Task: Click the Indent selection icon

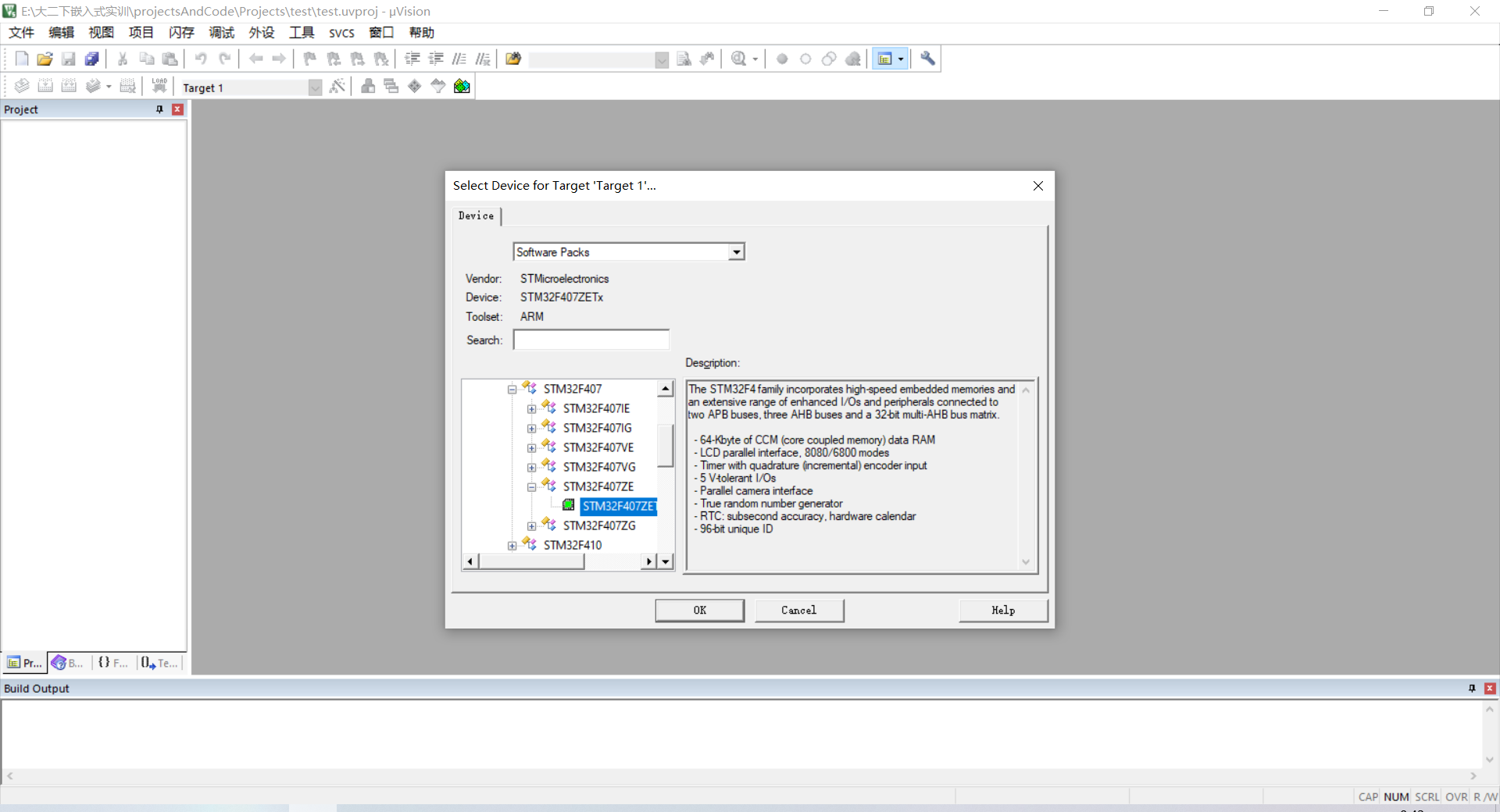Action: click(412, 59)
